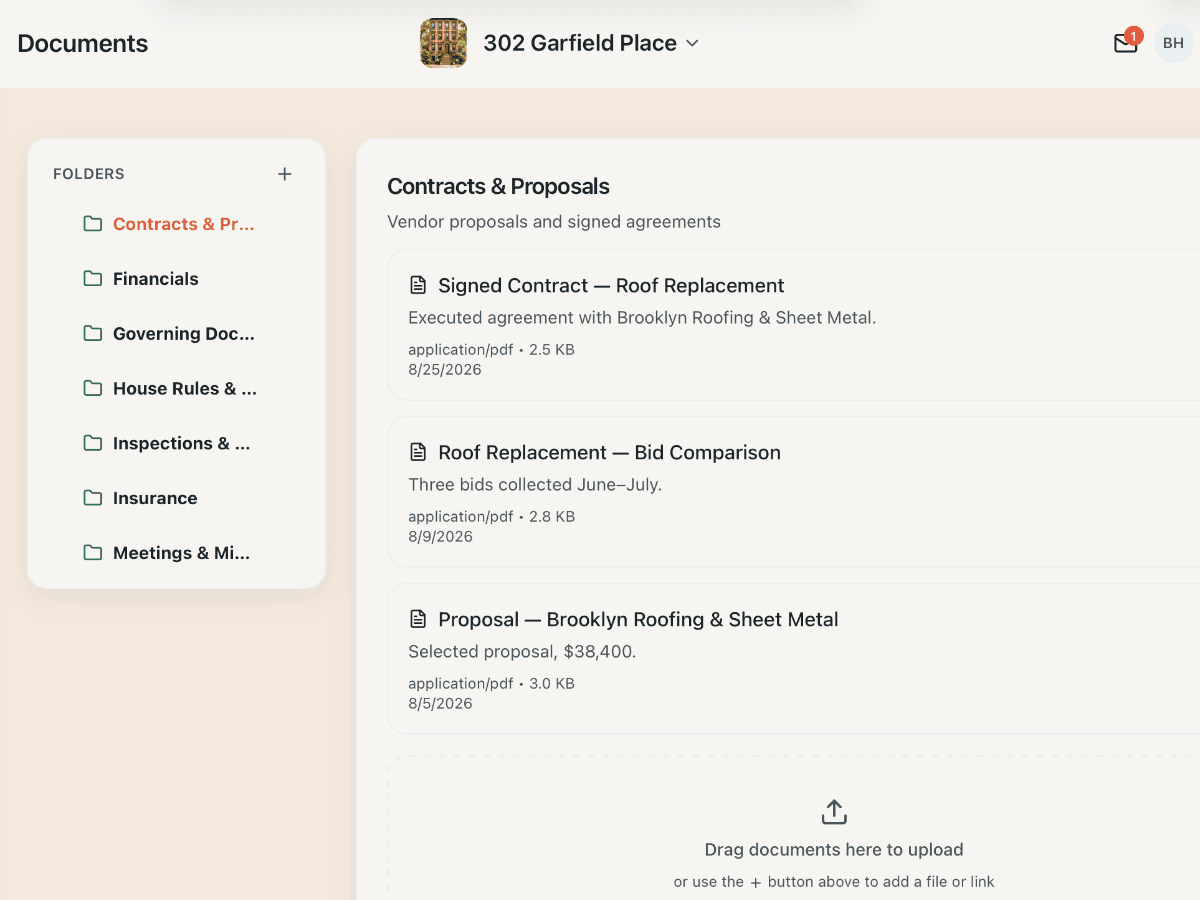The width and height of the screenshot is (1200, 900).
Task: Click the Bid Comparison document file icon
Action: (418, 453)
